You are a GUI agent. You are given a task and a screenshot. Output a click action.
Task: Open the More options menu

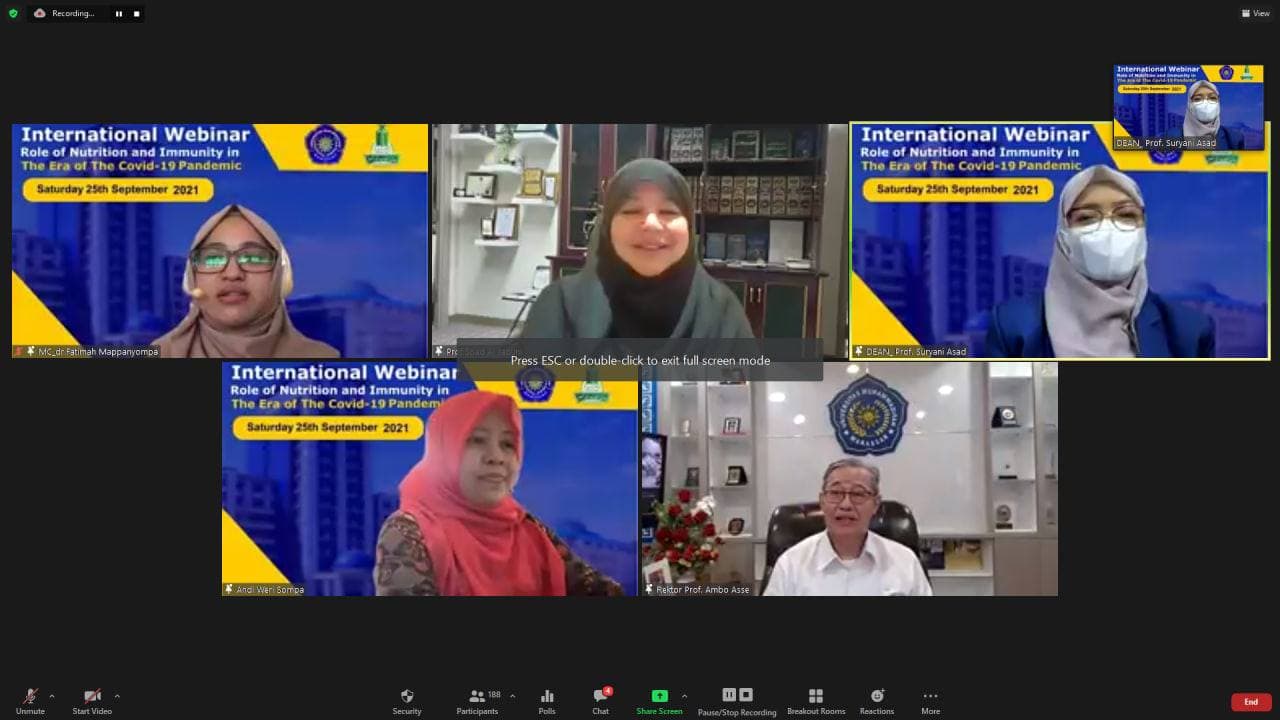[931, 701]
